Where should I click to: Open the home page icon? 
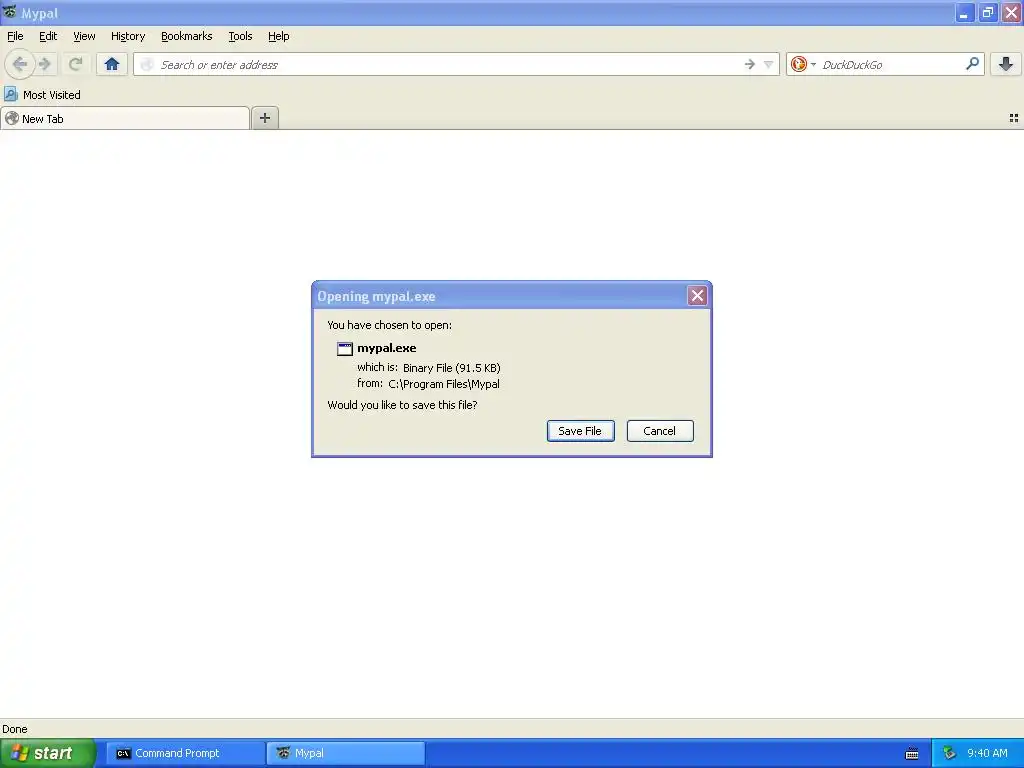point(112,64)
